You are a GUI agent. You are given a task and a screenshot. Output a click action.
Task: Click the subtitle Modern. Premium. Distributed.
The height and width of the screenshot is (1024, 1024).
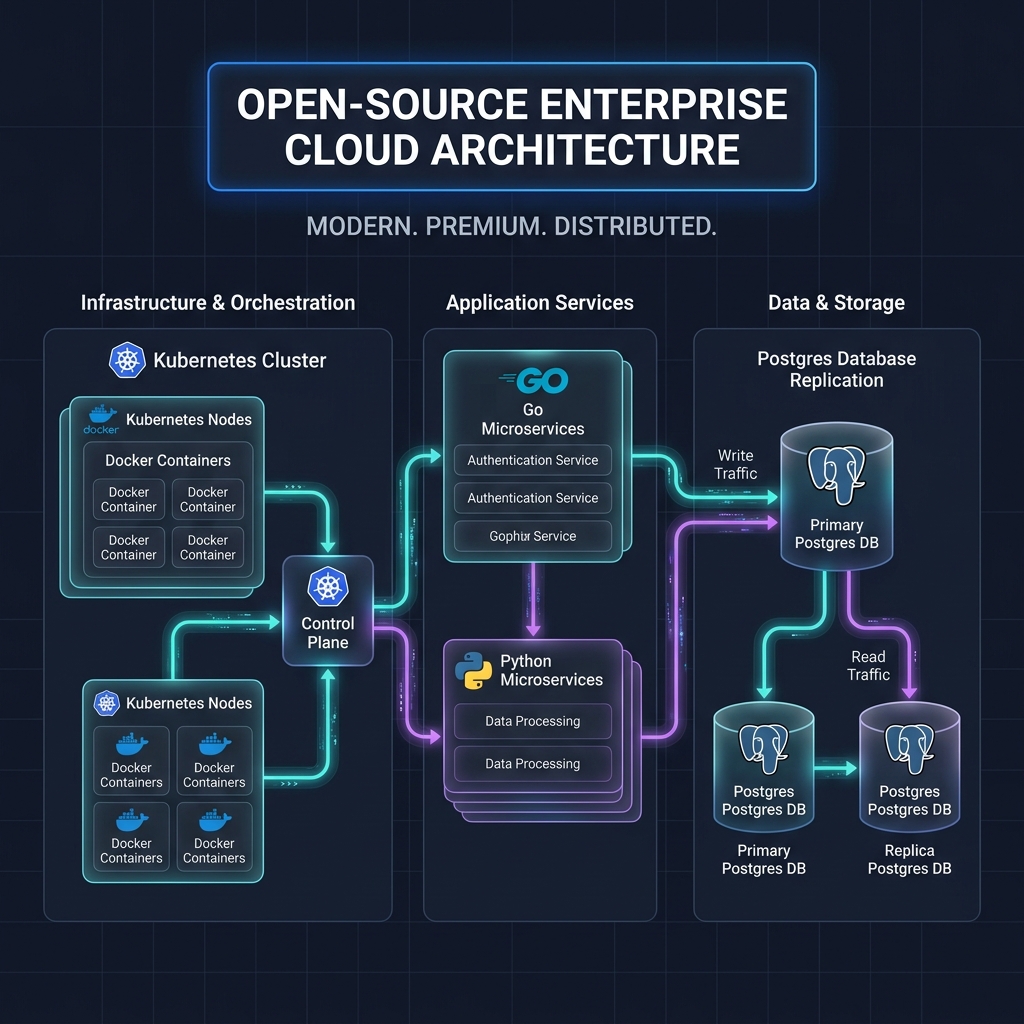click(512, 227)
